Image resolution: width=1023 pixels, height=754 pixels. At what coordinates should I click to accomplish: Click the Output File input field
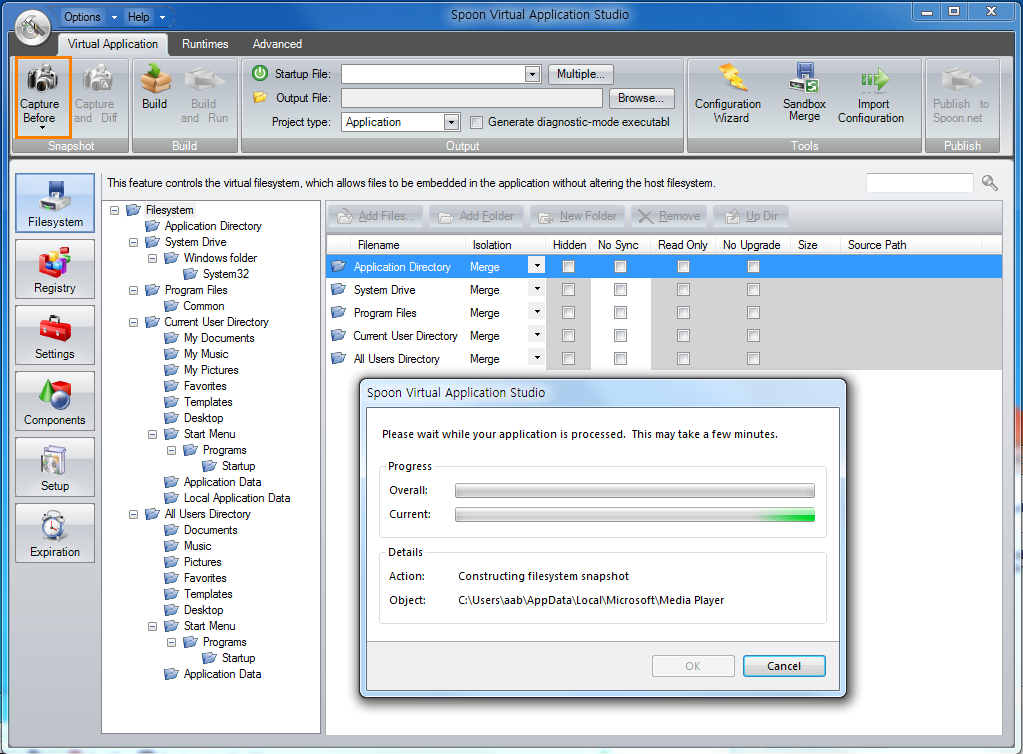[x=472, y=98]
